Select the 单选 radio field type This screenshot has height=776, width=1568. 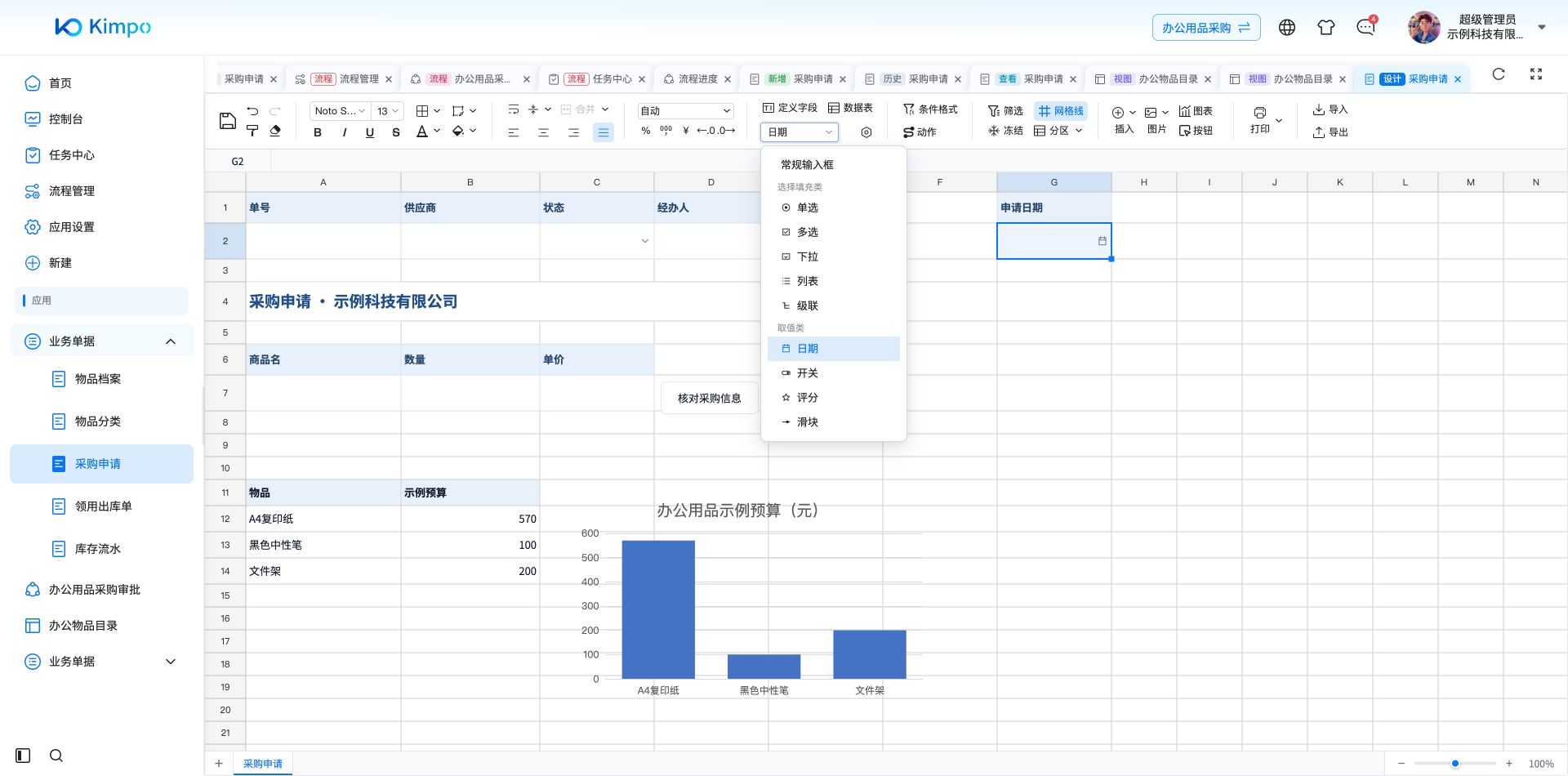[x=834, y=207]
